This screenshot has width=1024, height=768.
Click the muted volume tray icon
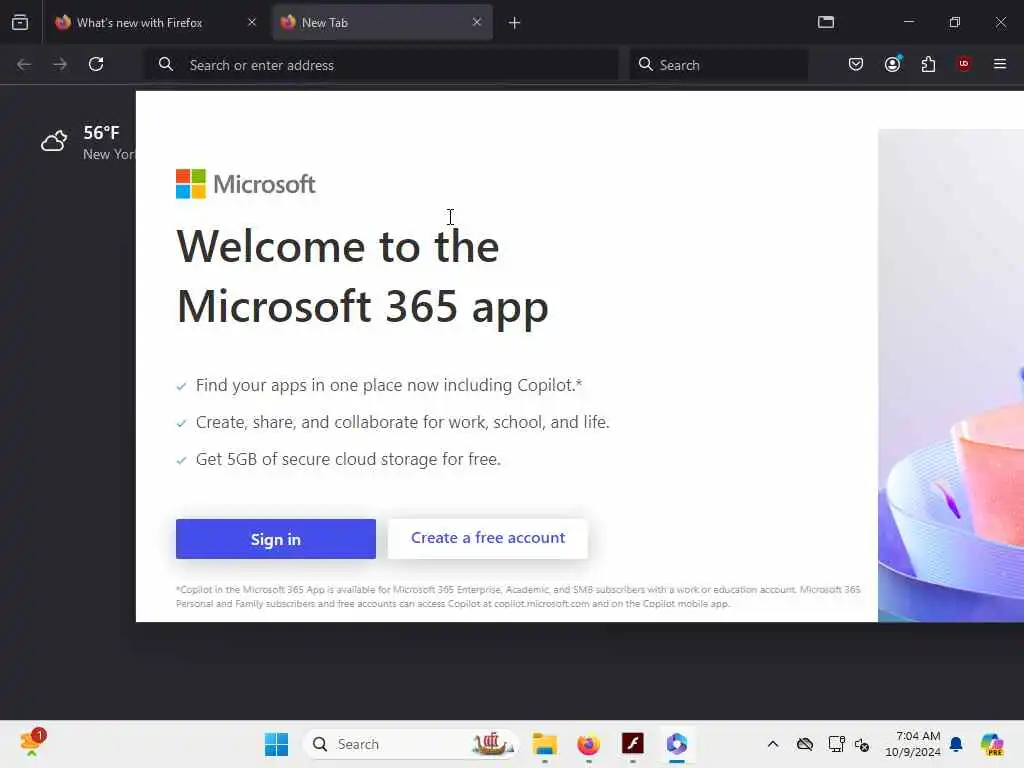(862, 744)
